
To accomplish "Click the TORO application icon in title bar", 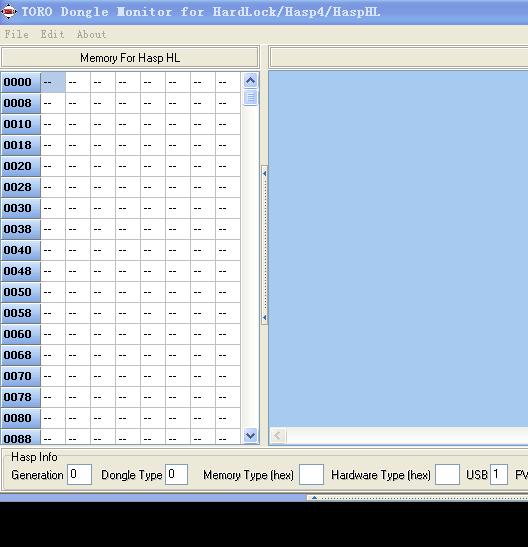I will click(x=9, y=12).
